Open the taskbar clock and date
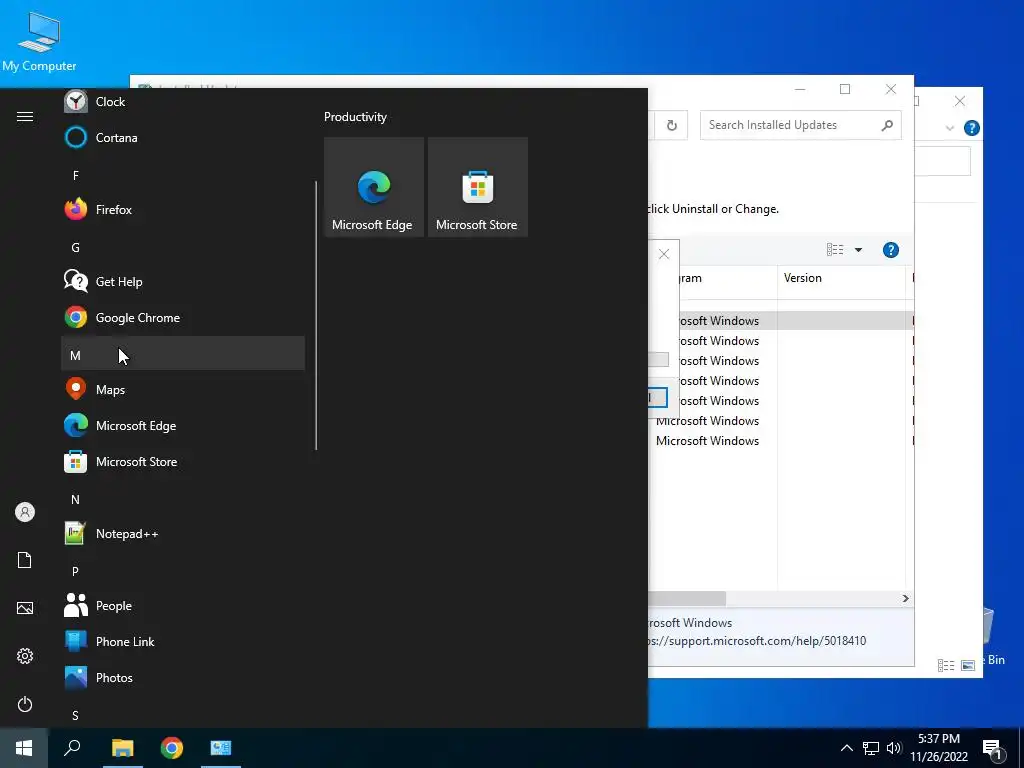The image size is (1024, 768). [939, 748]
